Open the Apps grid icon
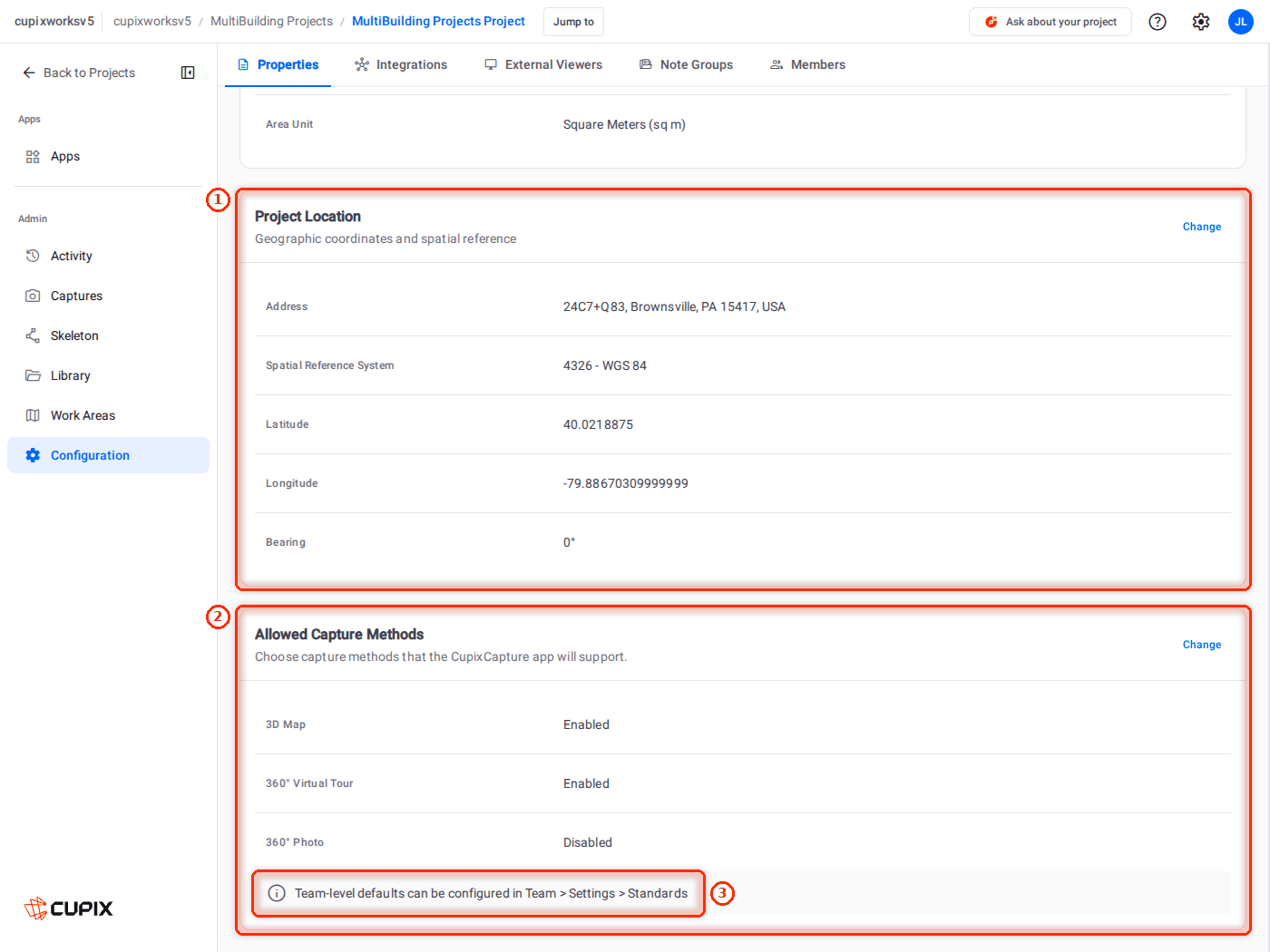The width and height of the screenshot is (1270, 952). coord(33,157)
